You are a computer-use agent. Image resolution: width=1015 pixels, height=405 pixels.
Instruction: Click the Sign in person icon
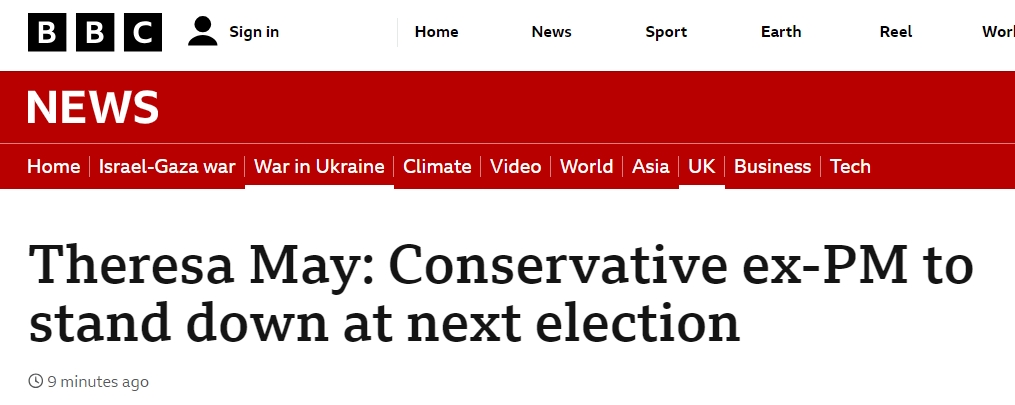202,32
